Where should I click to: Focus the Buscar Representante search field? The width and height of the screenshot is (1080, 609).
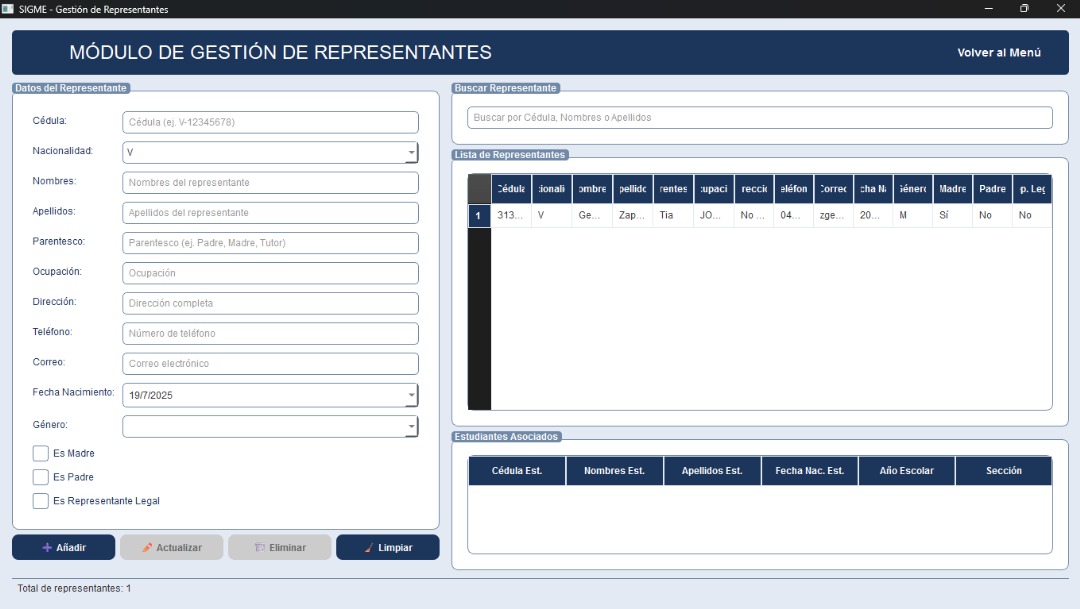pos(759,118)
